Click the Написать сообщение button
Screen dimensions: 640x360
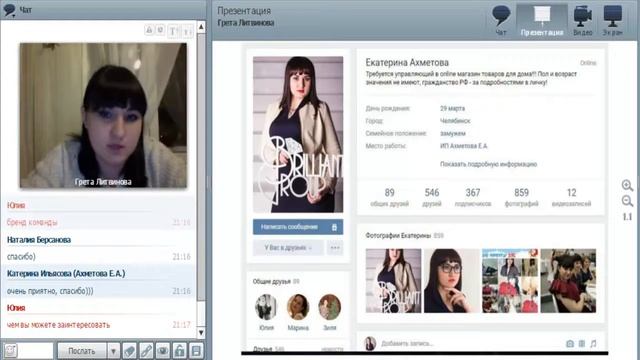tap(298, 227)
